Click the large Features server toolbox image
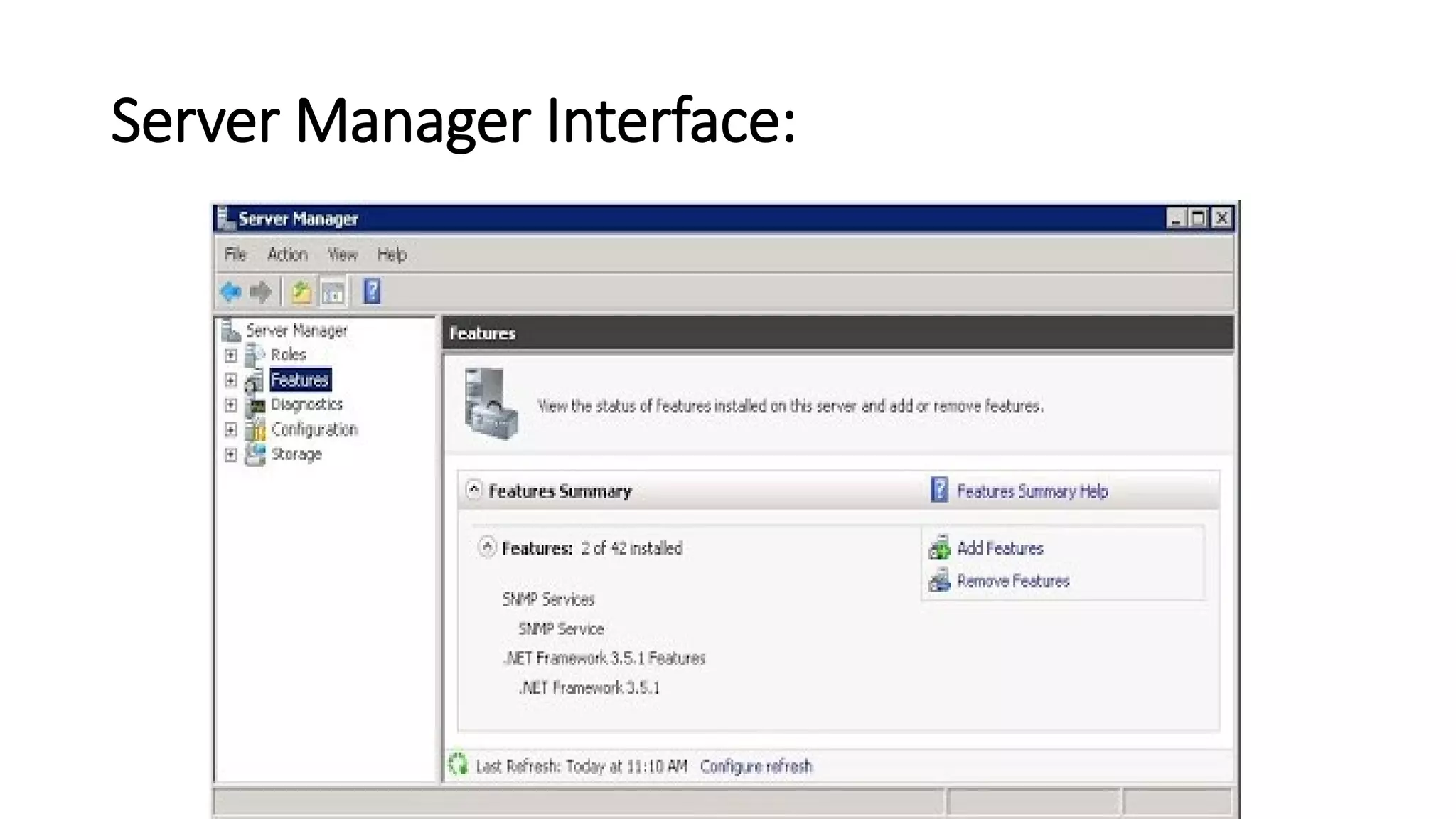1456x819 pixels. point(491,404)
